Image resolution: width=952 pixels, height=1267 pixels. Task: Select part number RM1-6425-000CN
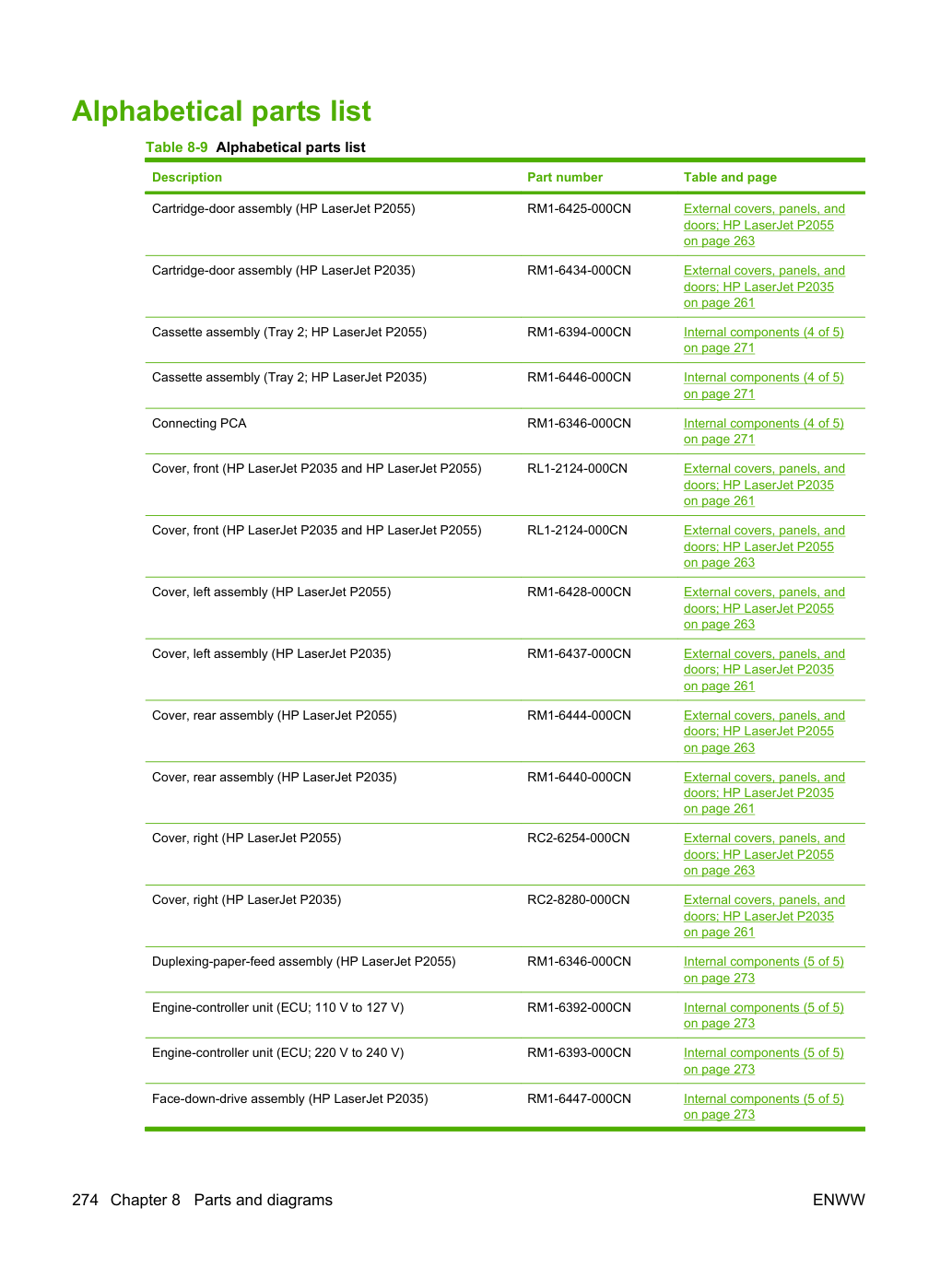click(x=579, y=209)
